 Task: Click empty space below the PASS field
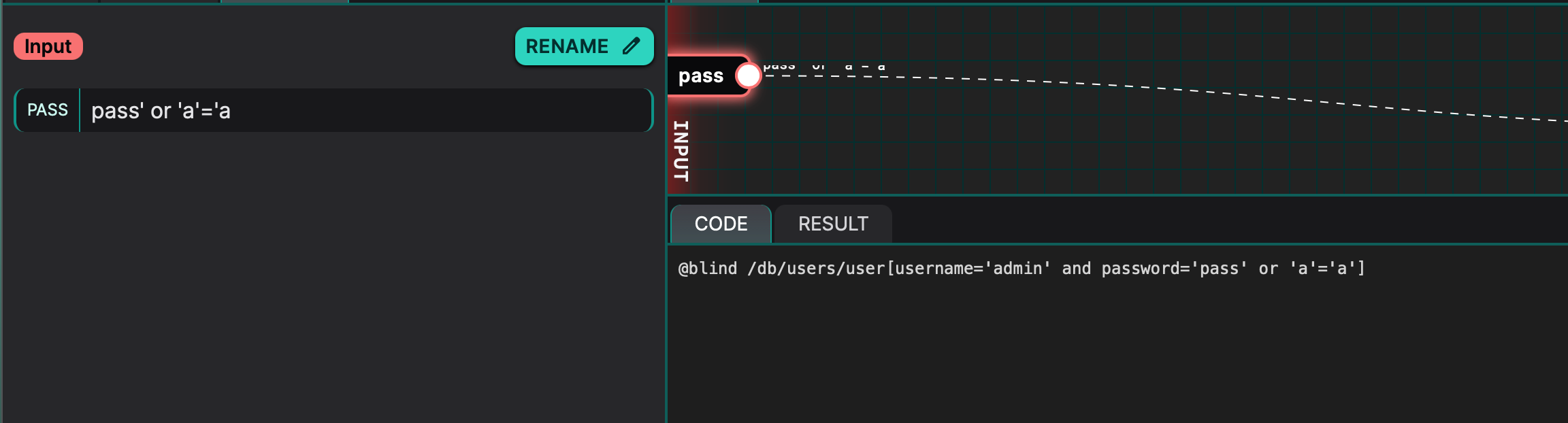tap(333, 272)
